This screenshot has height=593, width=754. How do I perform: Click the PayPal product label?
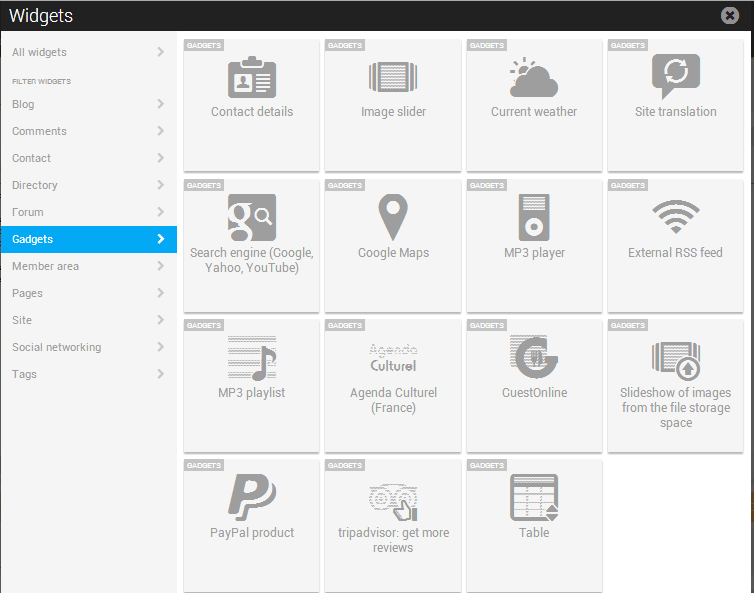pyautogui.click(x=252, y=533)
